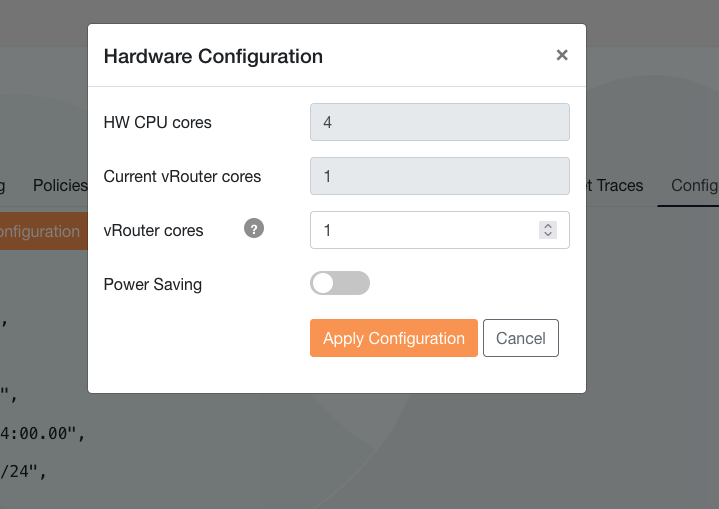Image resolution: width=719 pixels, height=509 pixels.
Task: Click the vRouter cores help question mark icon
Action: 254,229
